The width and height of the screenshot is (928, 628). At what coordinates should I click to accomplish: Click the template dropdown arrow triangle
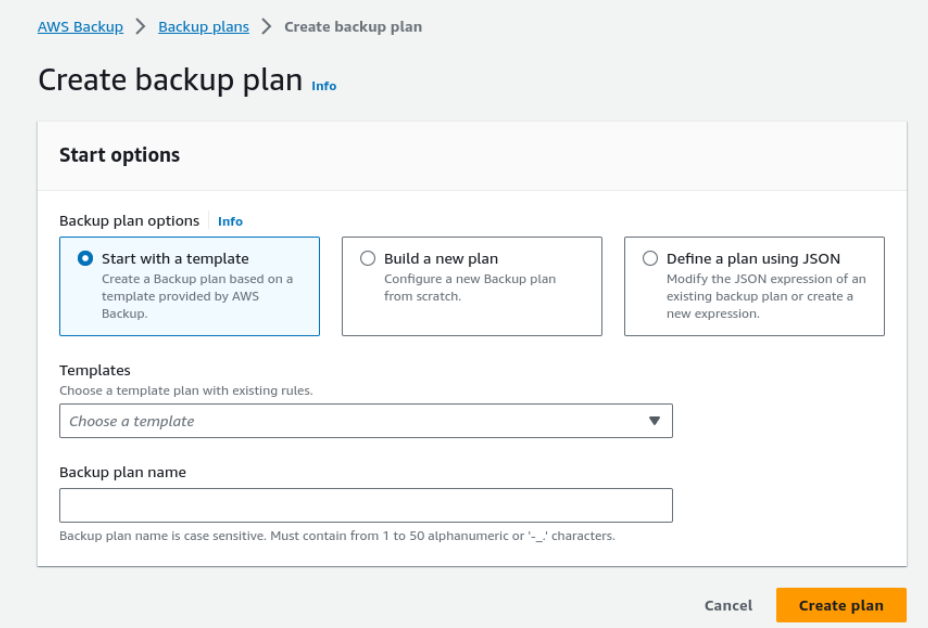pos(654,421)
